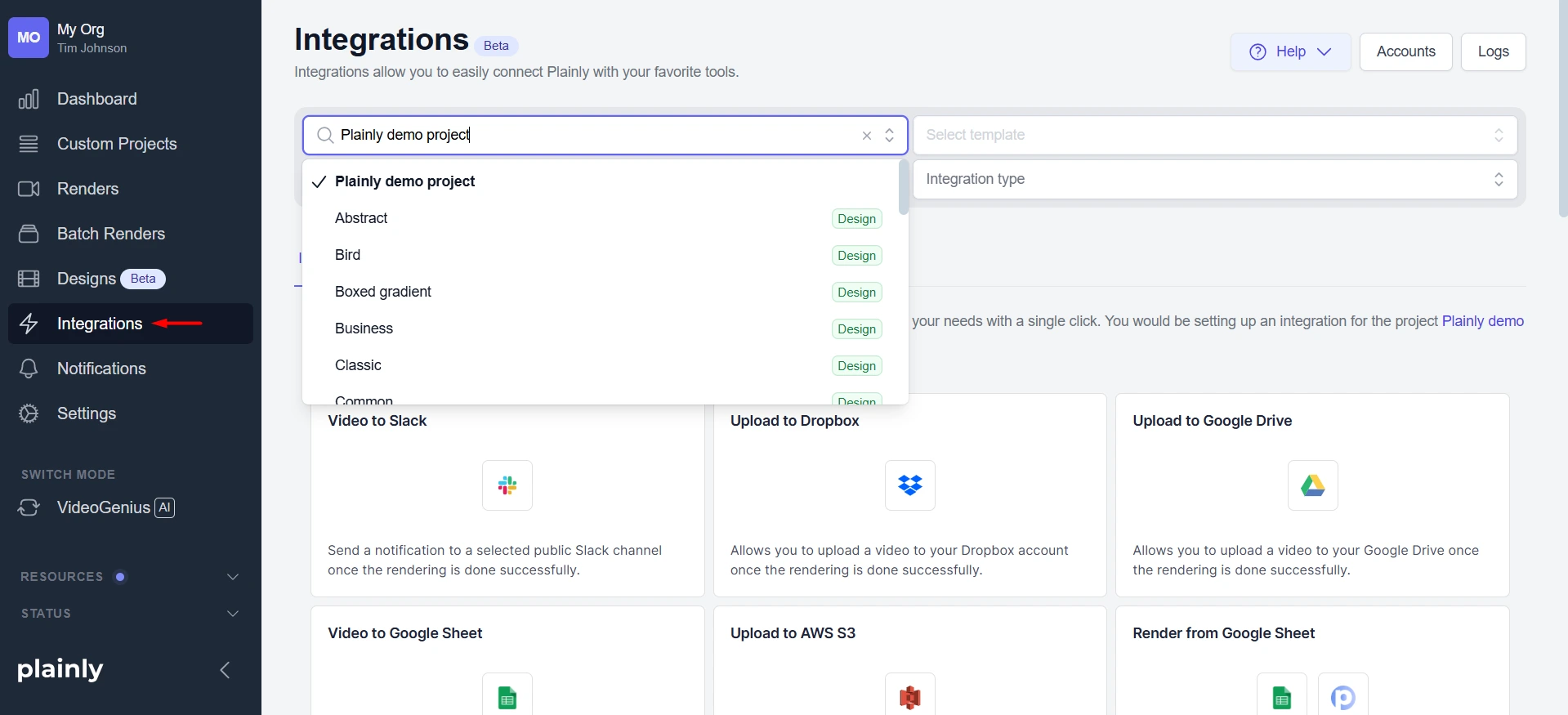This screenshot has height=715, width=1568.
Task: Click the Integrations lightning bolt icon
Action: [29, 324]
